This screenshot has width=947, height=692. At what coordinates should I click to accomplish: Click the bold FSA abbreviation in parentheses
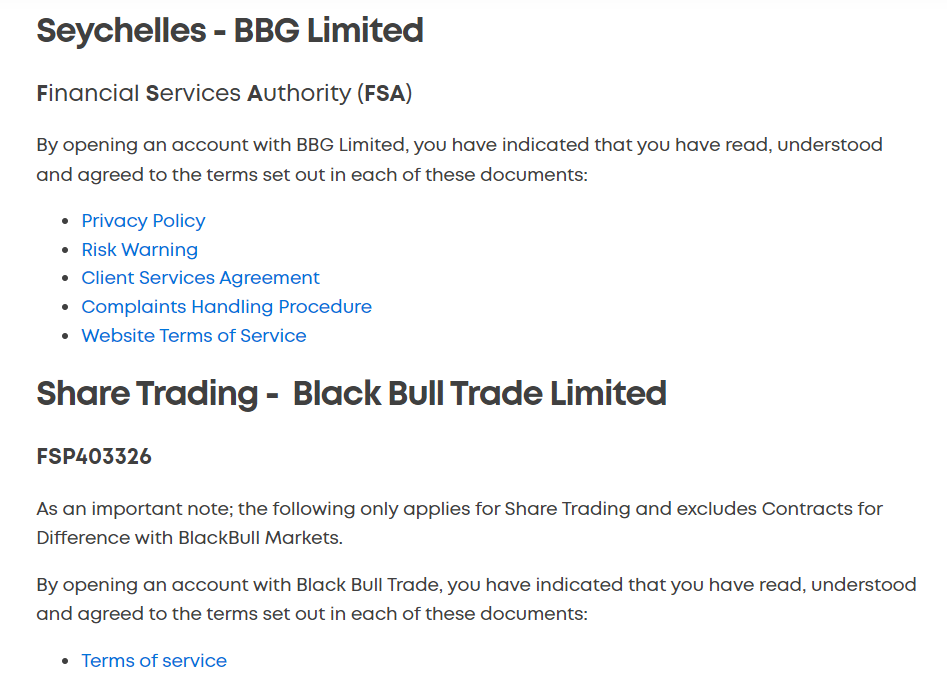tap(384, 94)
